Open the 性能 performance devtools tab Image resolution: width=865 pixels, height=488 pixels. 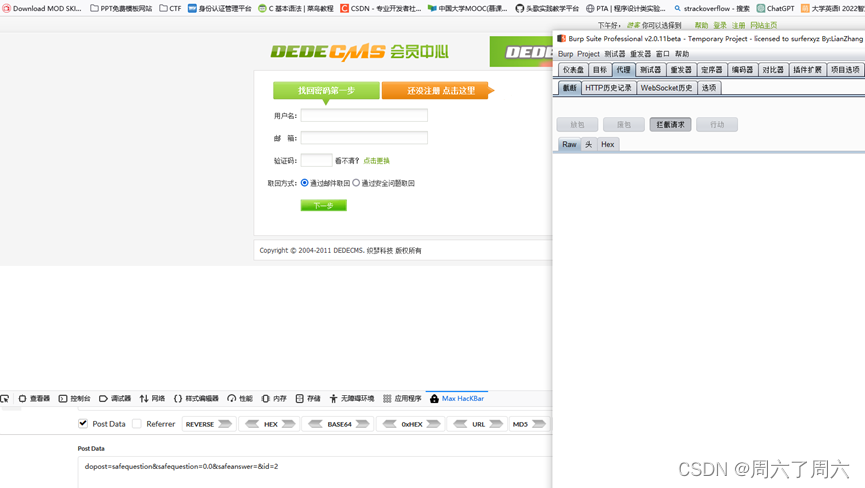240,398
